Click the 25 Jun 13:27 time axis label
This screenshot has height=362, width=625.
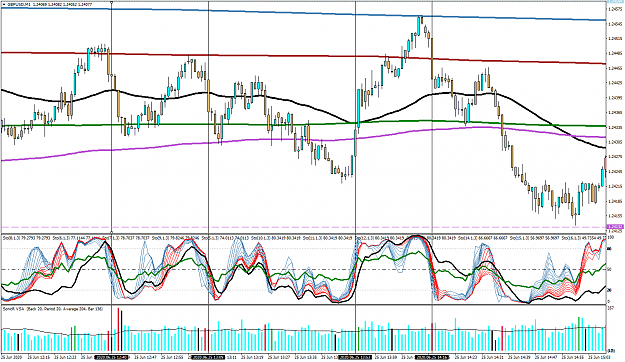[x=280, y=358]
